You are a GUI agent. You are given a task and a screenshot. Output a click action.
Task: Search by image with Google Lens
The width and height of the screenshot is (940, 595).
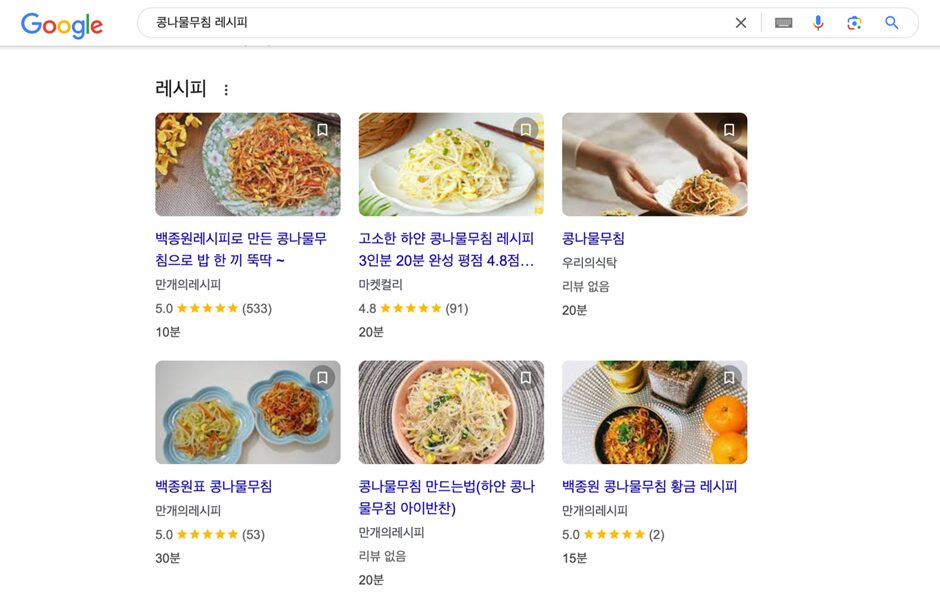click(x=854, y=23)
